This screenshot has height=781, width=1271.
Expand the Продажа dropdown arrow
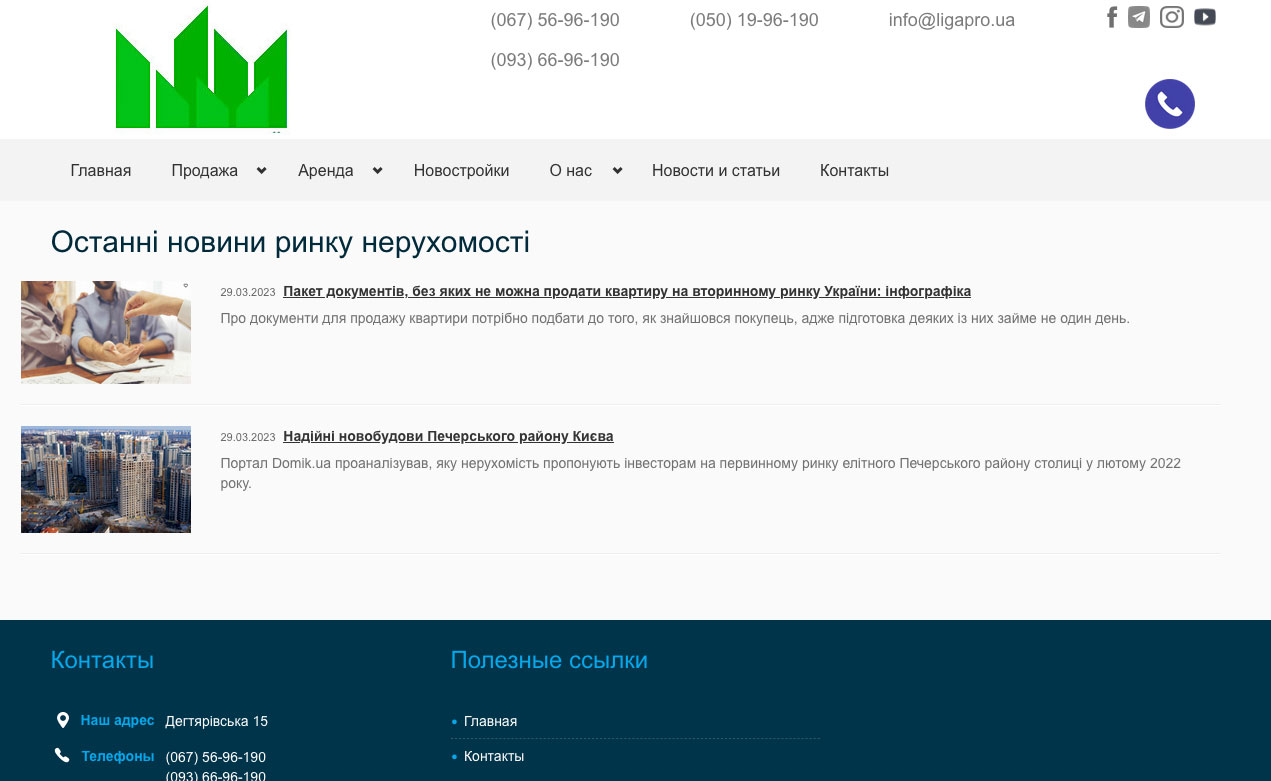261,171
